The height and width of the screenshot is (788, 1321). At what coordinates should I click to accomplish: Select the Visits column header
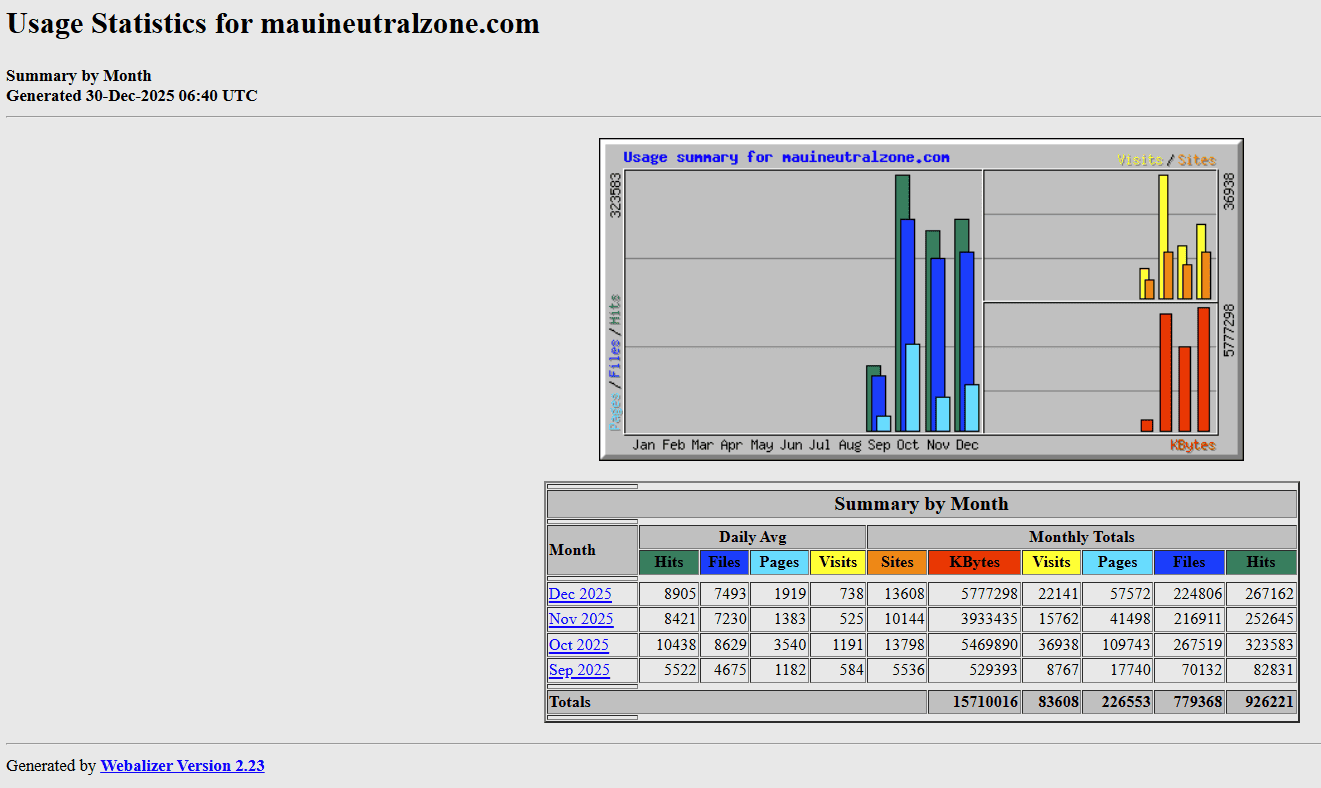(x=838, y=562)
